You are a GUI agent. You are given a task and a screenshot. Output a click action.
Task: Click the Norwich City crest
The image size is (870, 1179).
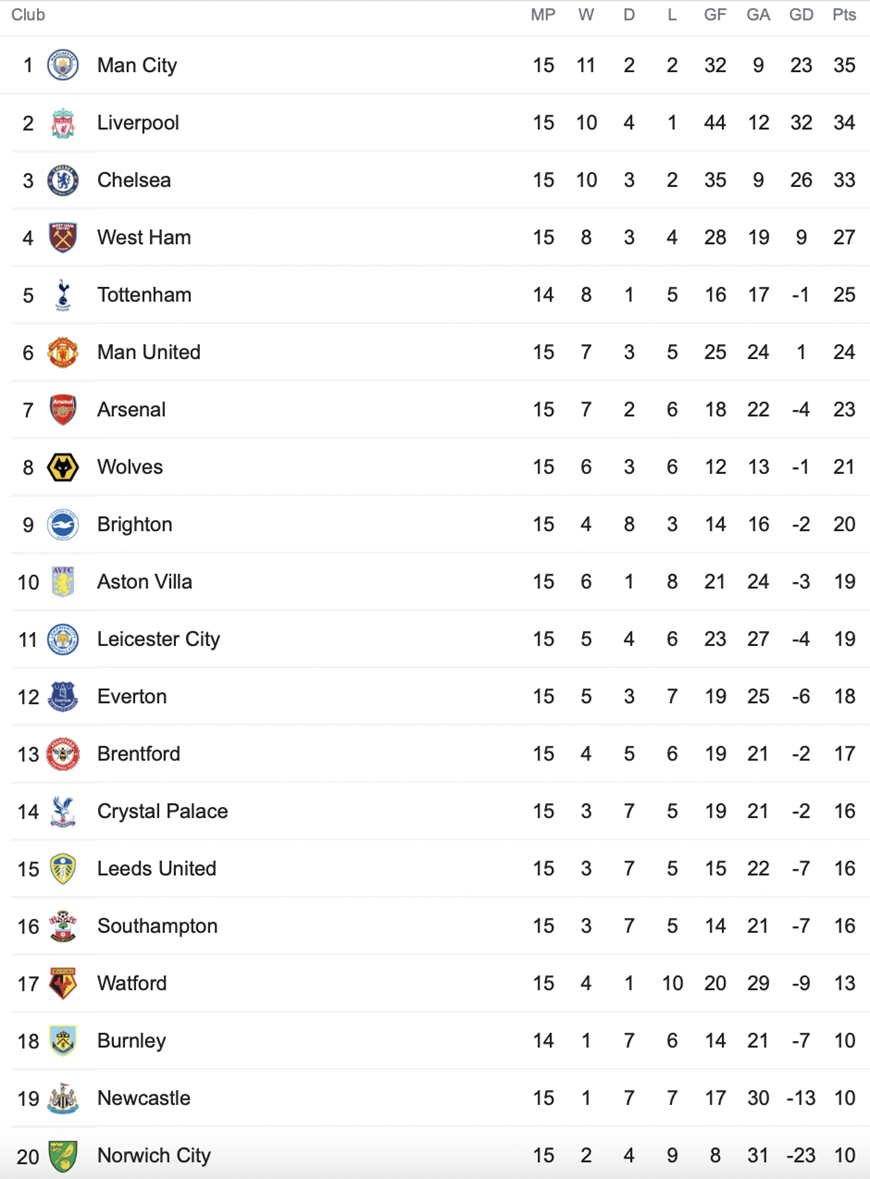pyautogui.click(x=62, y=1156)
